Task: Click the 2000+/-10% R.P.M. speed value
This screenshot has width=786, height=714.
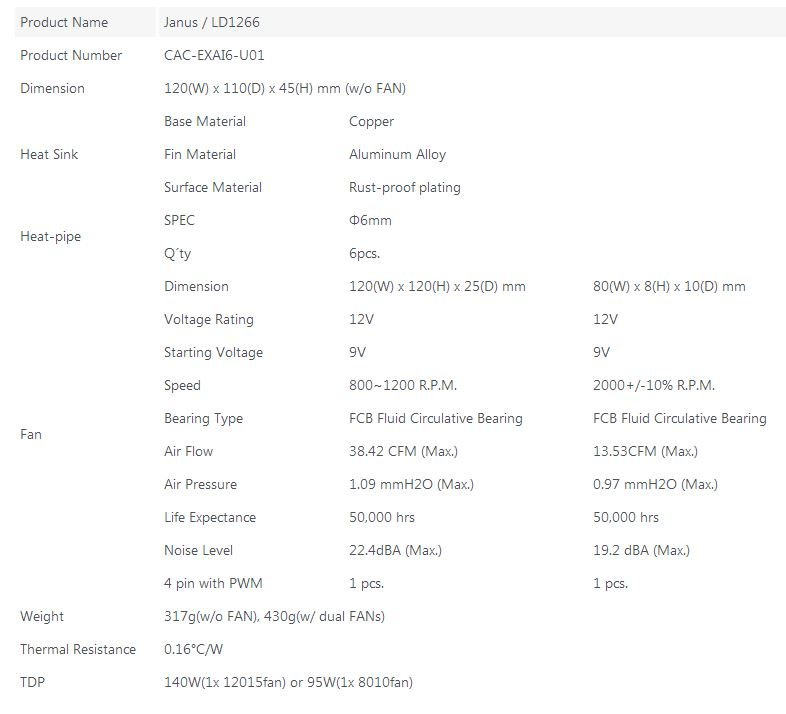Action: click(x=654, y=385)
